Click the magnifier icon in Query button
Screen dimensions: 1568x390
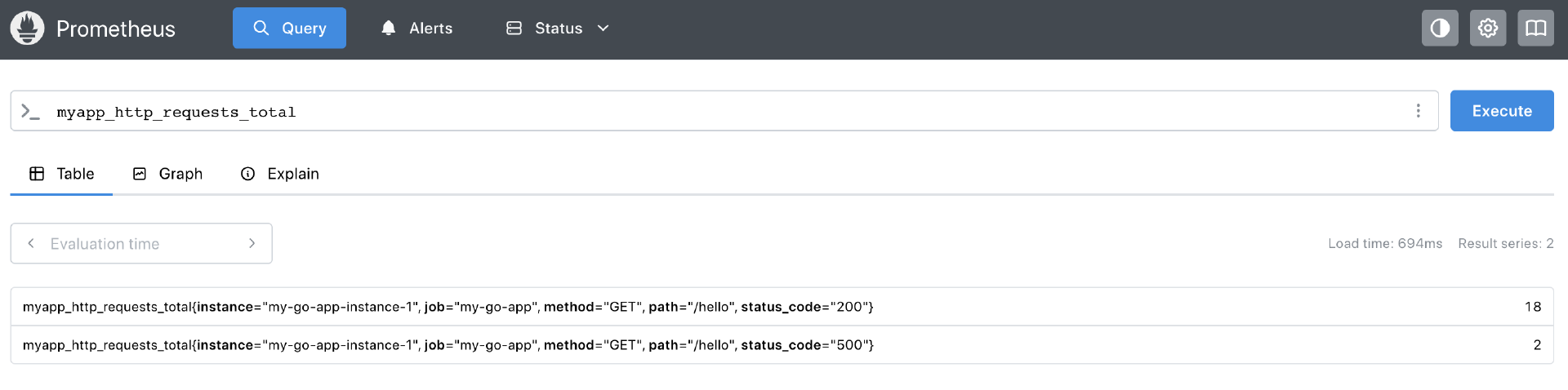[261, 29]
